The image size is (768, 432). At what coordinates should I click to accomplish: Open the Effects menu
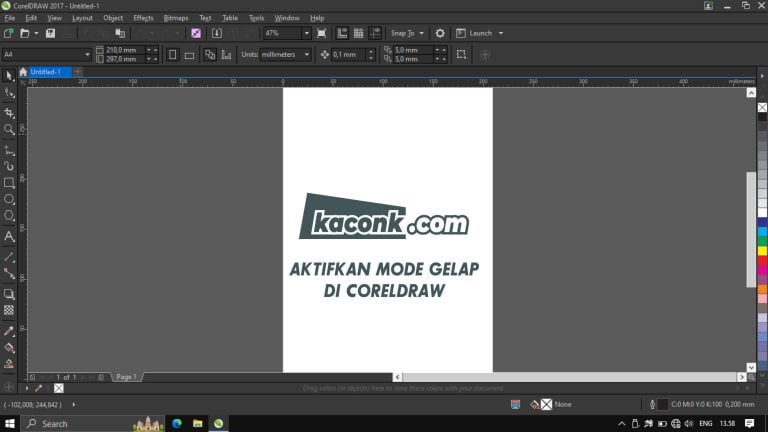(x=143, y=18)
